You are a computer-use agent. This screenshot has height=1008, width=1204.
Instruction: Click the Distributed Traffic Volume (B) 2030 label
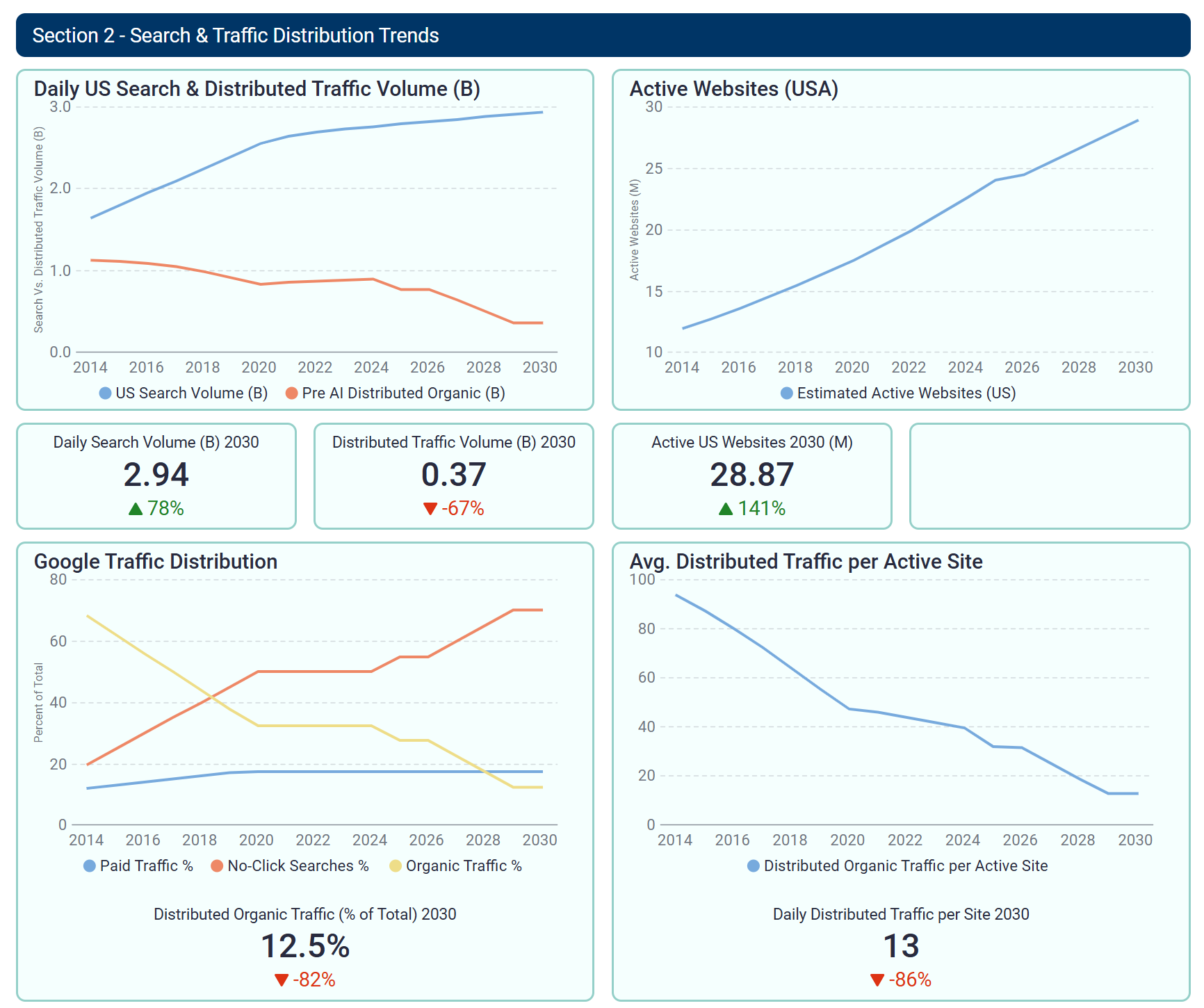pos(454,443)
